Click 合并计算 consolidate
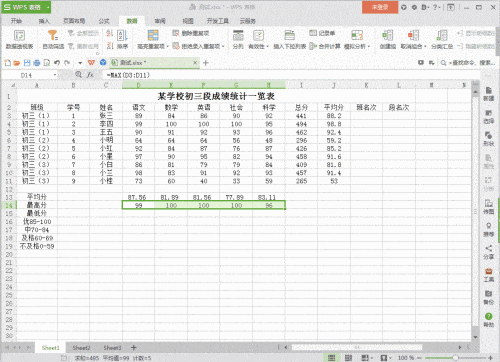Image resolution: width=500 pixels, height=362 pixels. point(325,46)
